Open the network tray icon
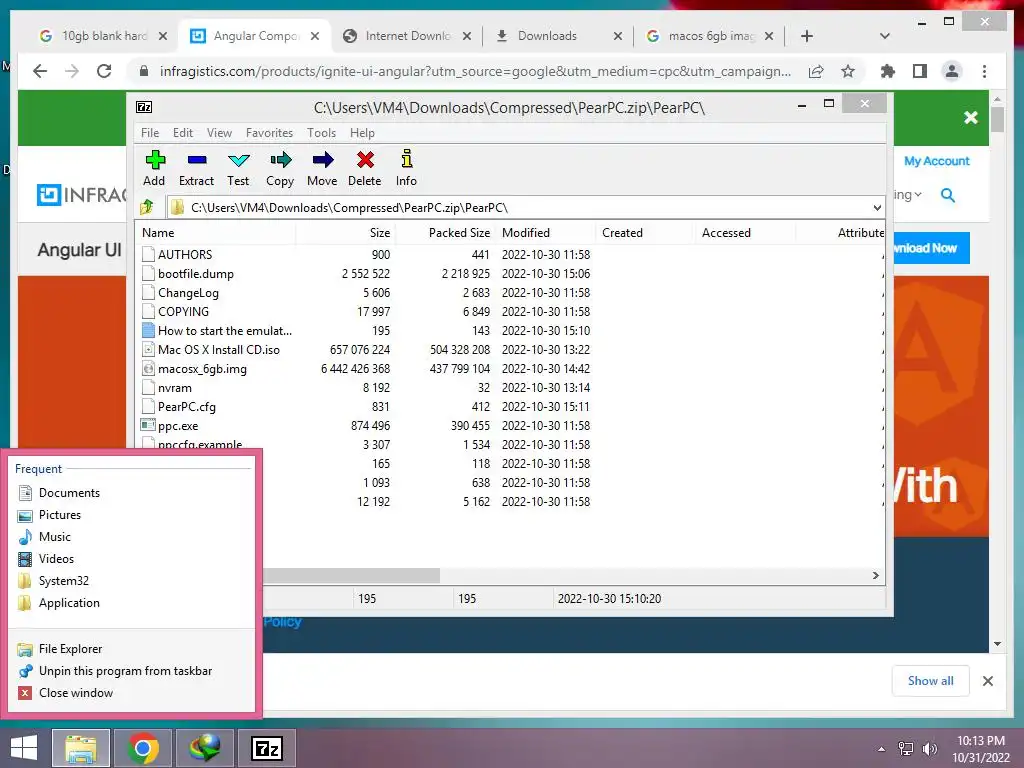The image size is (1024, 768). [x=906, y=749]
